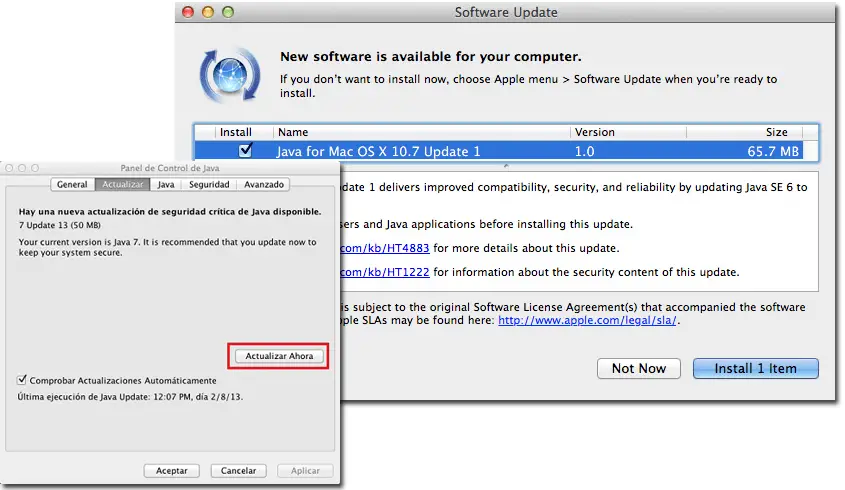Switch to the Actualizar tab
The height and width of the screenshot is (490, 845).
122,184
